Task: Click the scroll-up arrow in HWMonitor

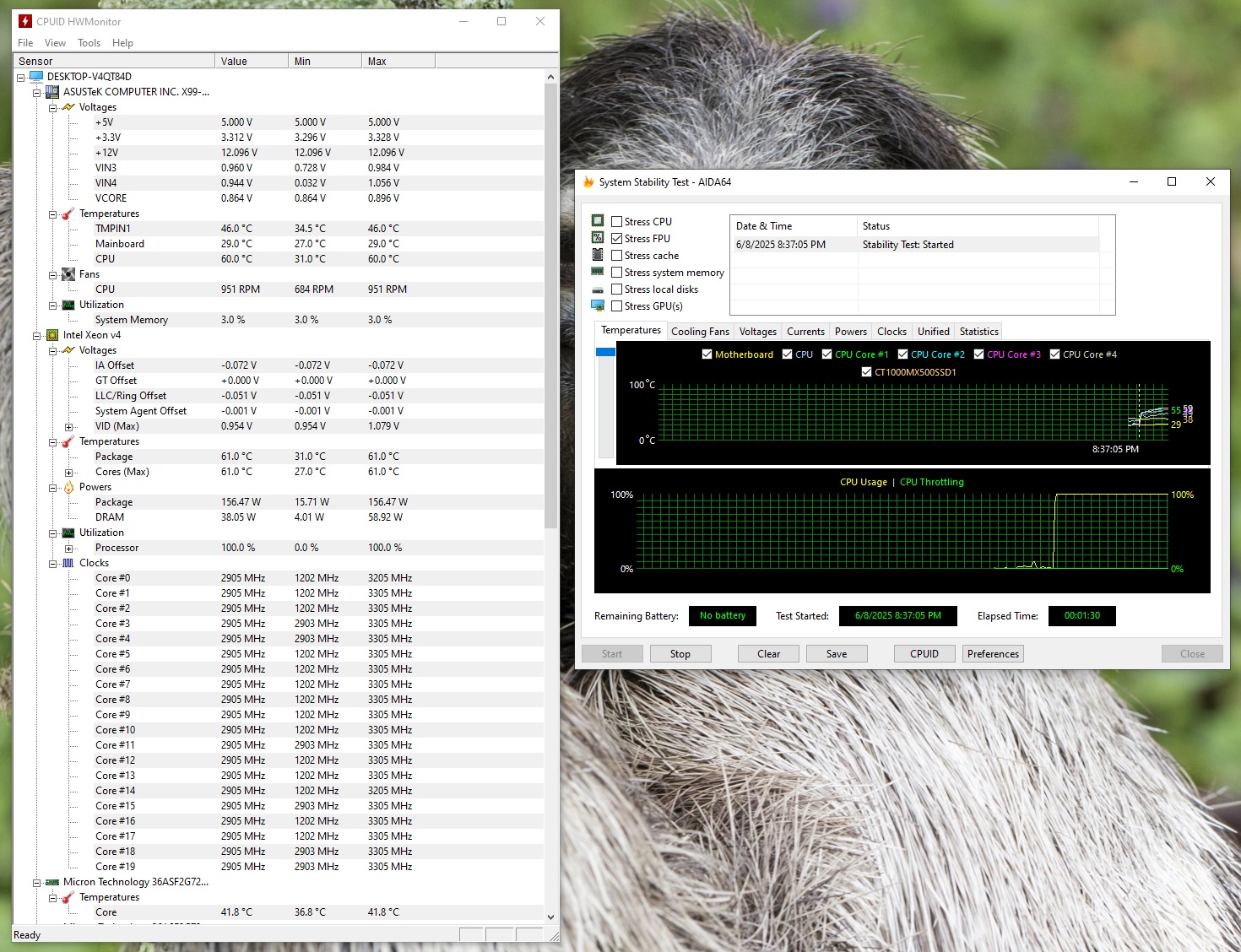Action: click(551, 77)
